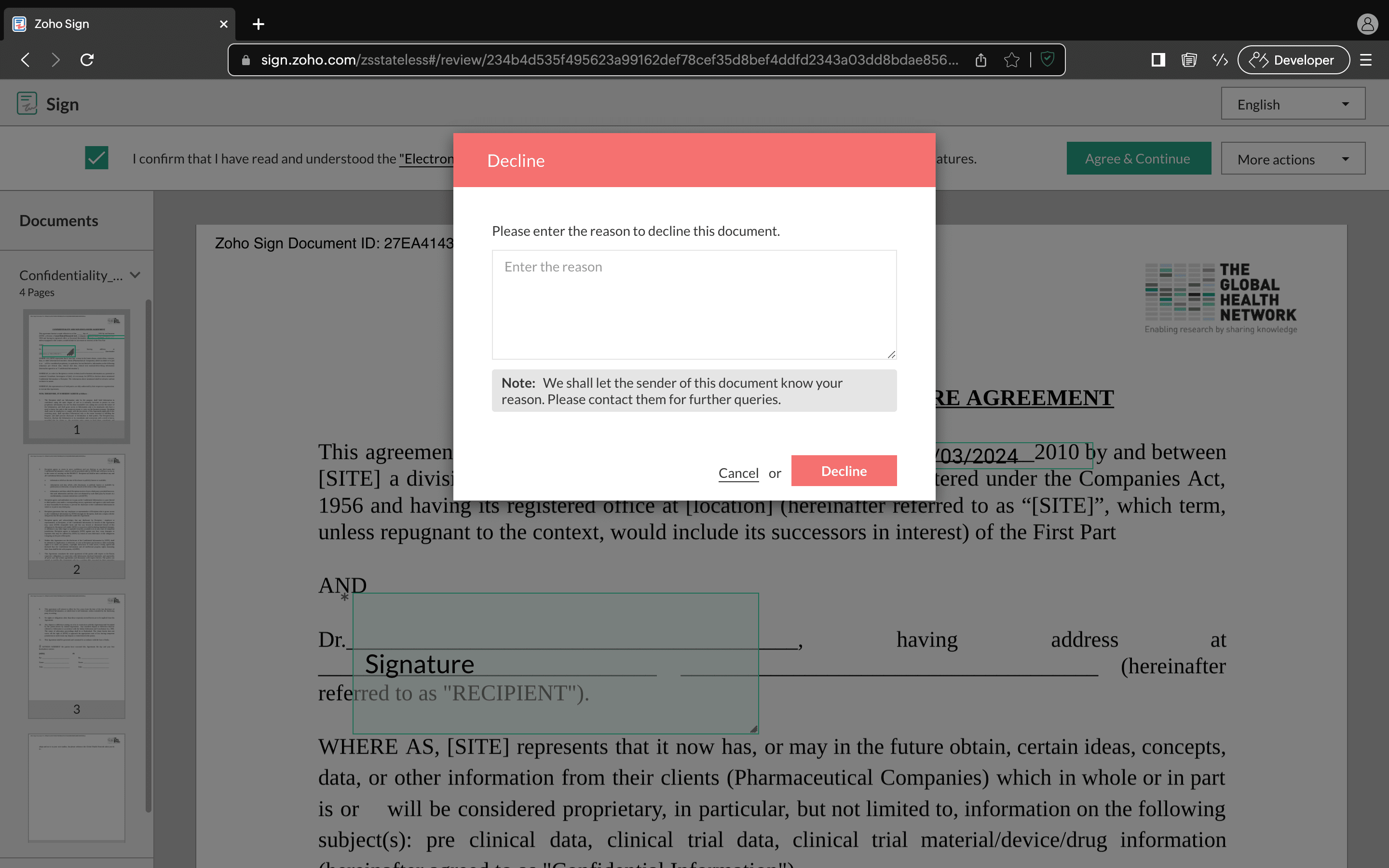Click the red Decline button

[844, 471]
